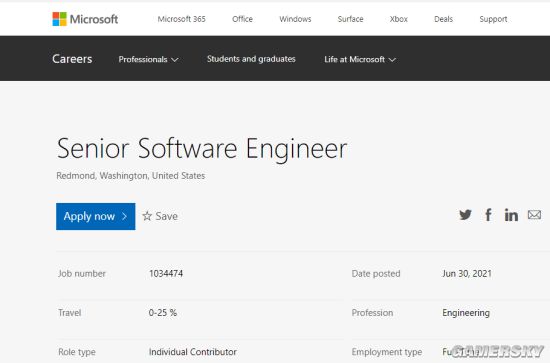Image resolution: width=550 pixels, height=363 pixels.
Task: Share the job on LinkedIn
Action: [x=511, y=215]
